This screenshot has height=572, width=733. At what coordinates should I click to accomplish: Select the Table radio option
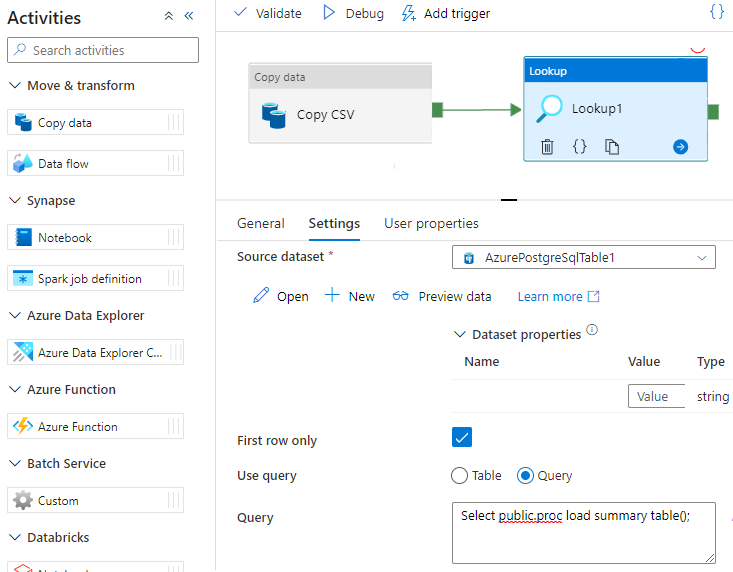click(x=459, y=476)
